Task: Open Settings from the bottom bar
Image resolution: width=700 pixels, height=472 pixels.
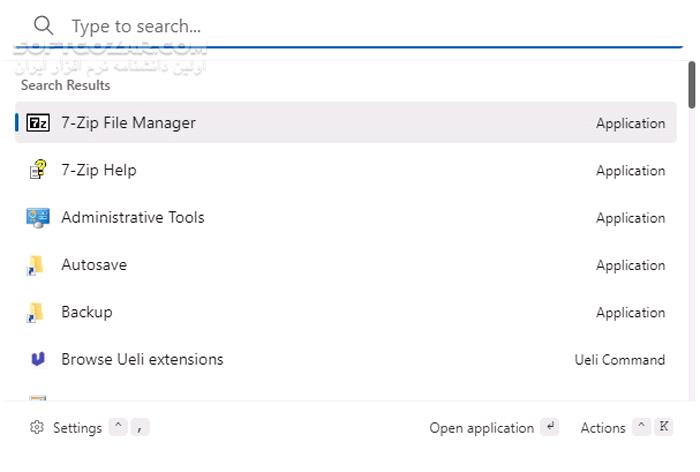Action: (x=89, y=427)
